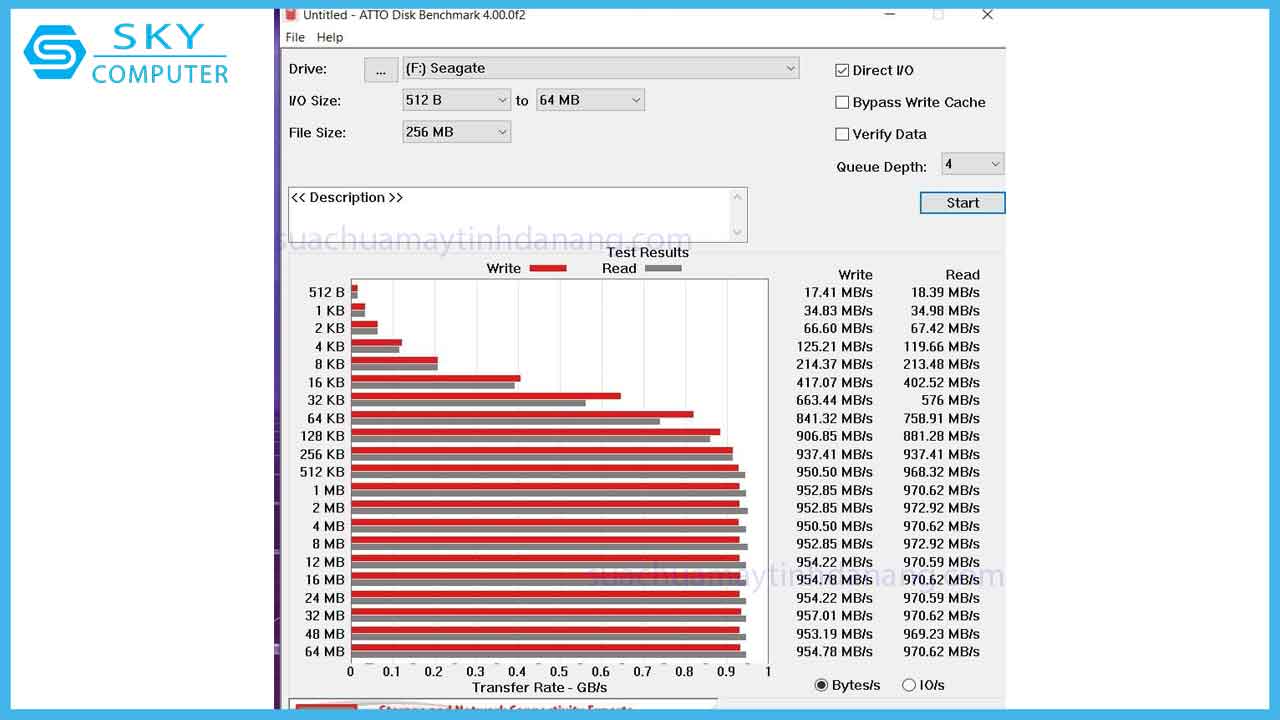Click the Description box scroll-up arrow
The height and width of the screenshot is (720, 1280).
tap(735, 196)
